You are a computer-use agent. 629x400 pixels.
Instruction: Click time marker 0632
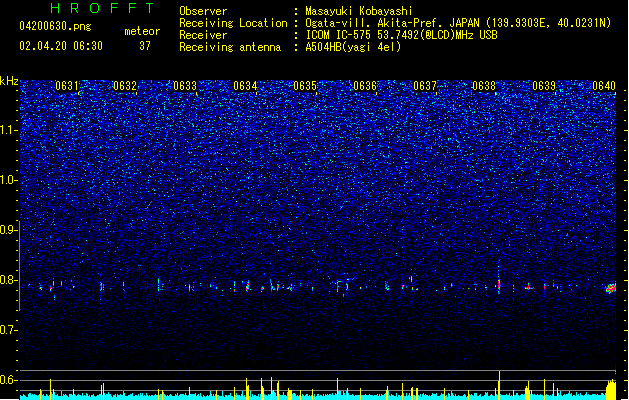pos(125,86)
